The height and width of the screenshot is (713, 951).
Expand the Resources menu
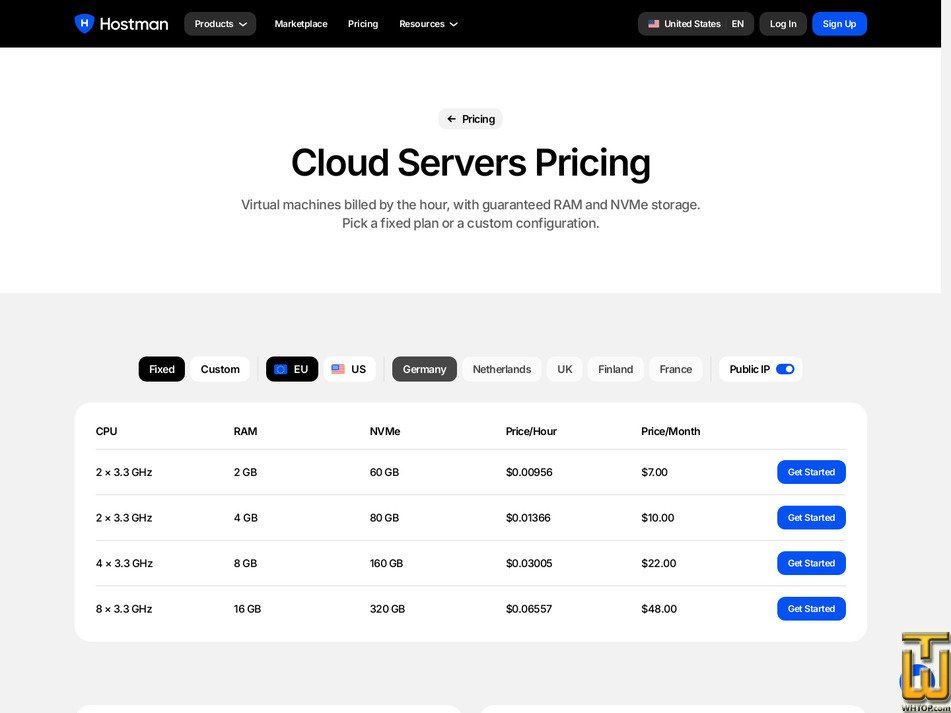point(428,24)
